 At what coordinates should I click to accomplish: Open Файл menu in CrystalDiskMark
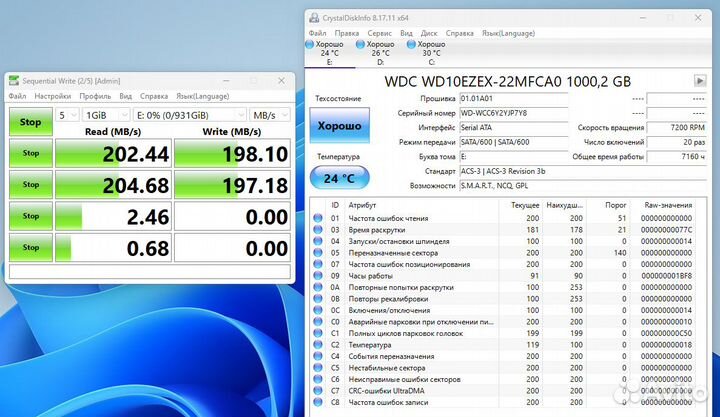17,96
